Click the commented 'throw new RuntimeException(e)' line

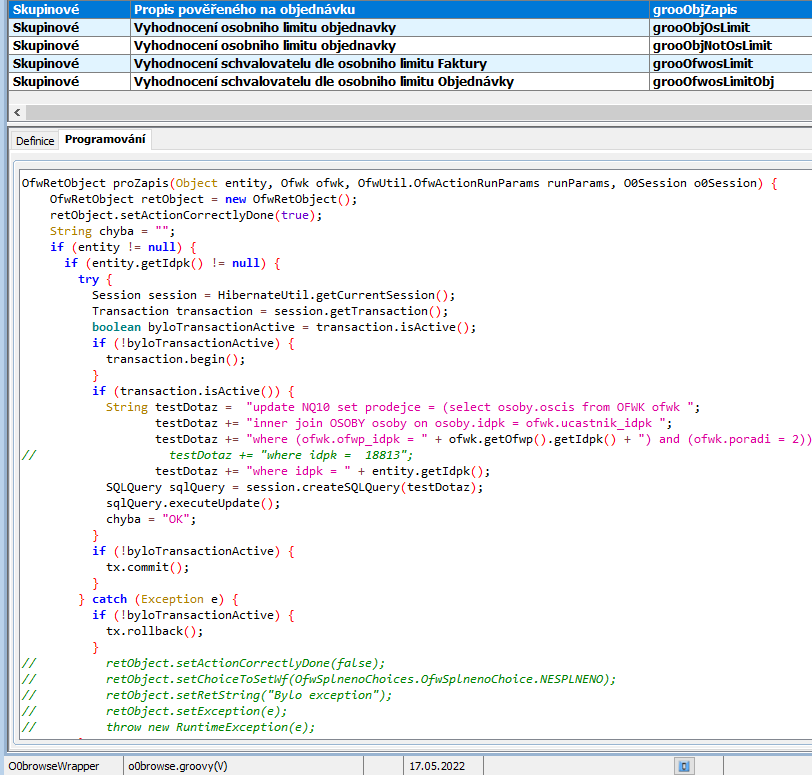(x=210, y=727)
